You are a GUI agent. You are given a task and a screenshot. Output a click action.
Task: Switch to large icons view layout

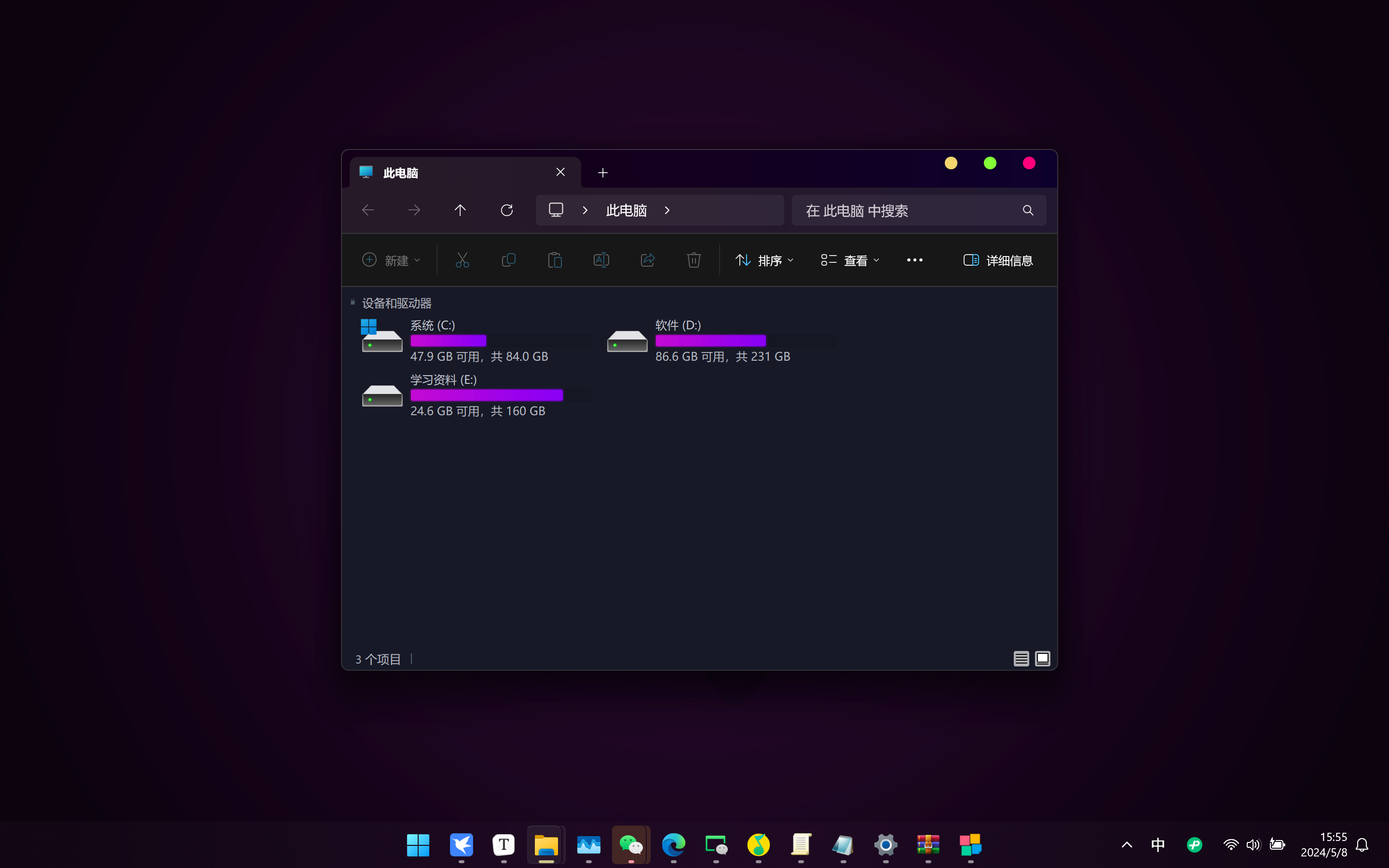pyautogui.click(x=1042, y=658)
